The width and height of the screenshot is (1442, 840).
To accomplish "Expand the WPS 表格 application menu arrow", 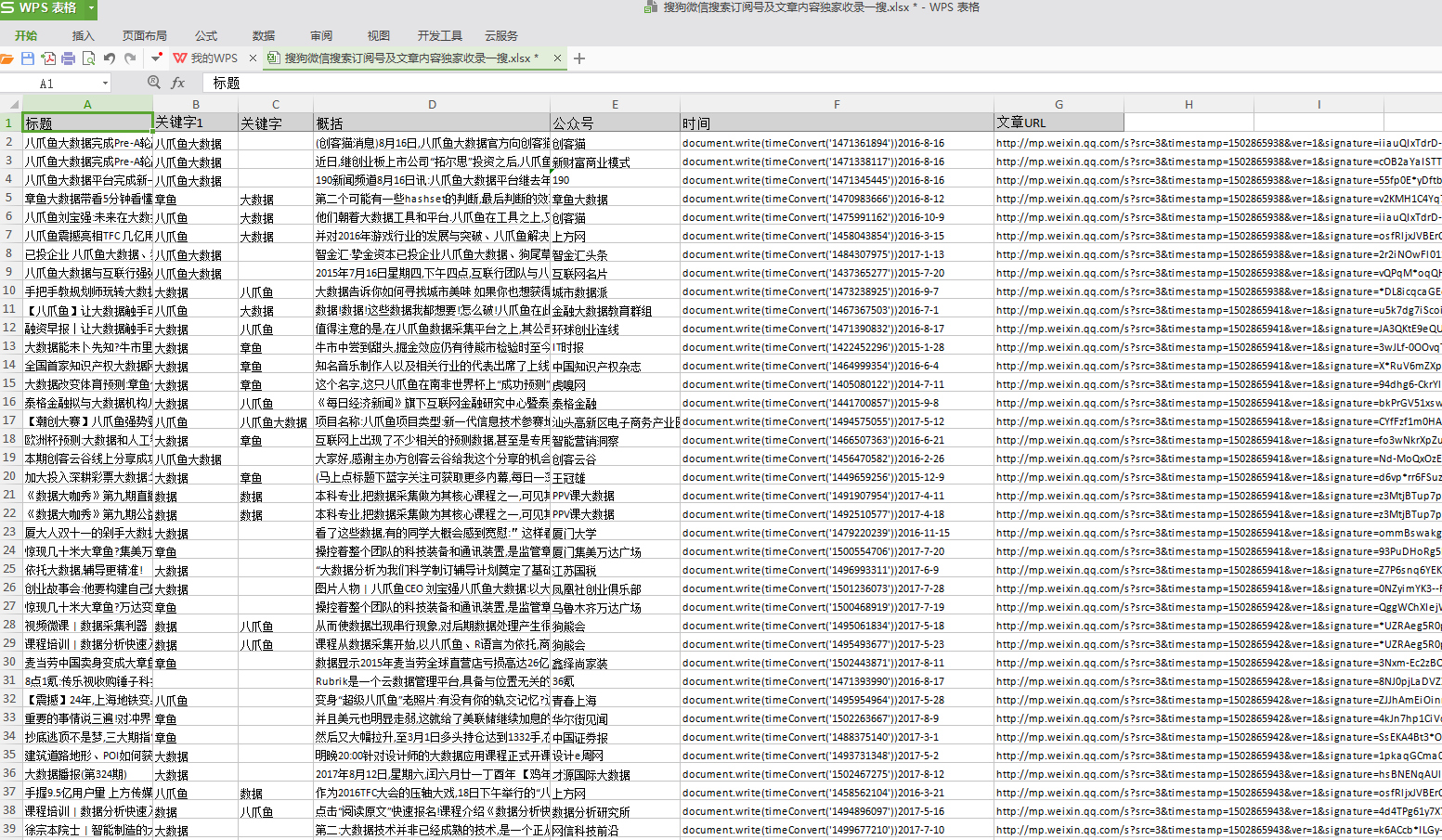I will tap(91, 8).
